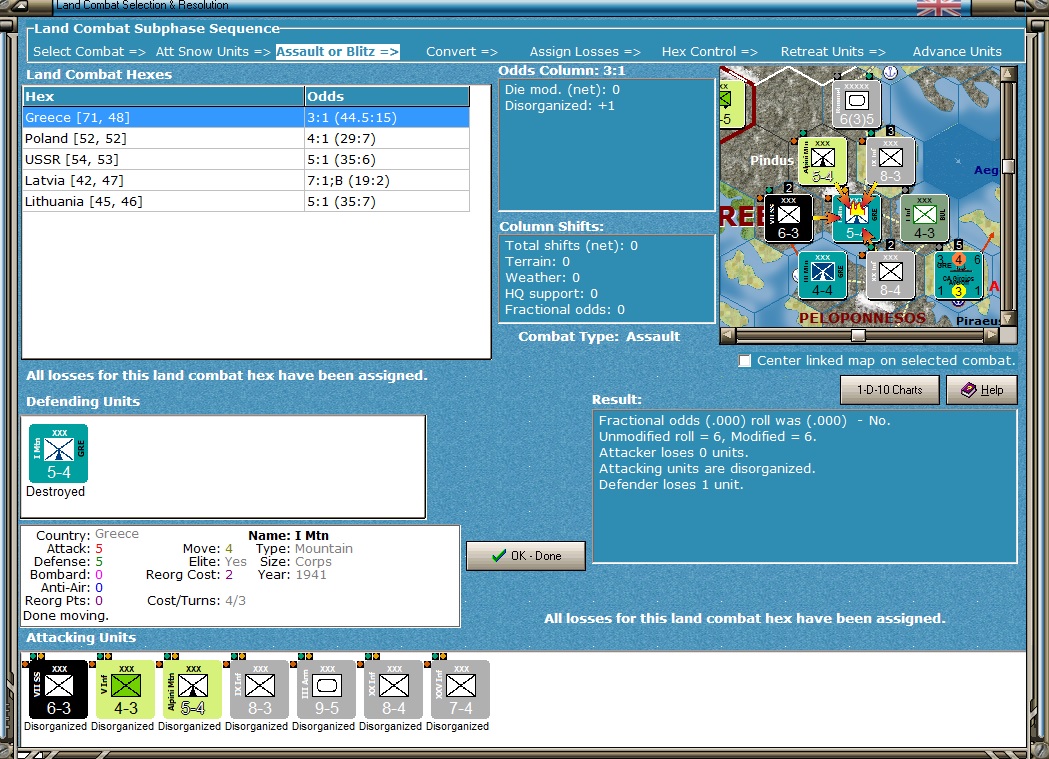Select the III Arm 9-5 attacking unit
Screen dimensions: 1049x759
(x=326, y=689)
